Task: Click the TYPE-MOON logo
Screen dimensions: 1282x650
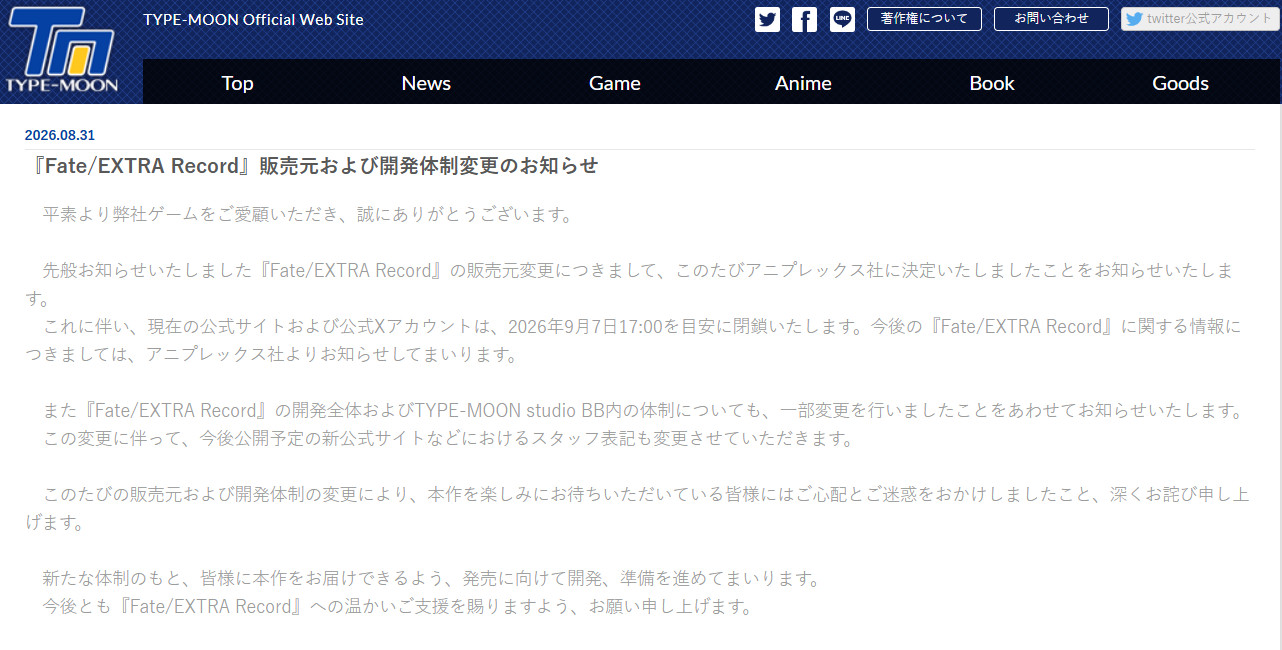Action: (61, 51)
